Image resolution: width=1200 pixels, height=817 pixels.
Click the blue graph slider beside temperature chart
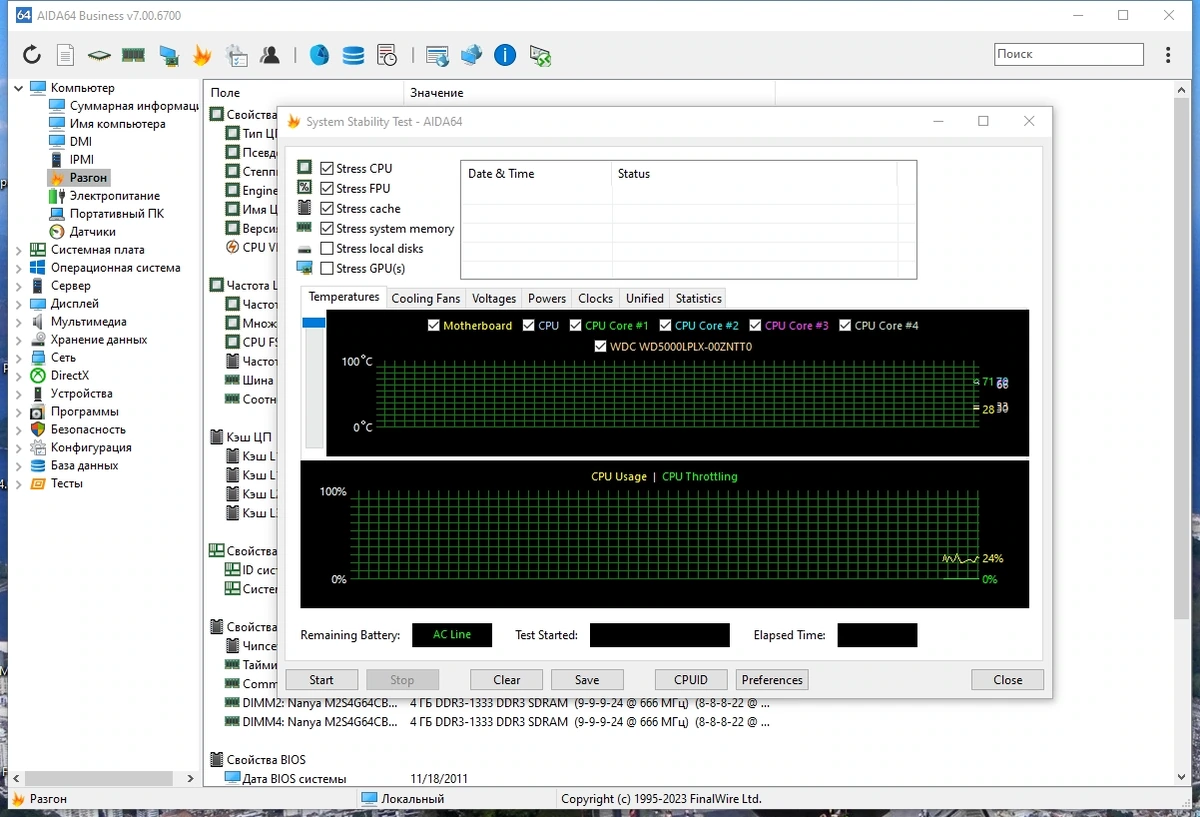pos(314,323)
